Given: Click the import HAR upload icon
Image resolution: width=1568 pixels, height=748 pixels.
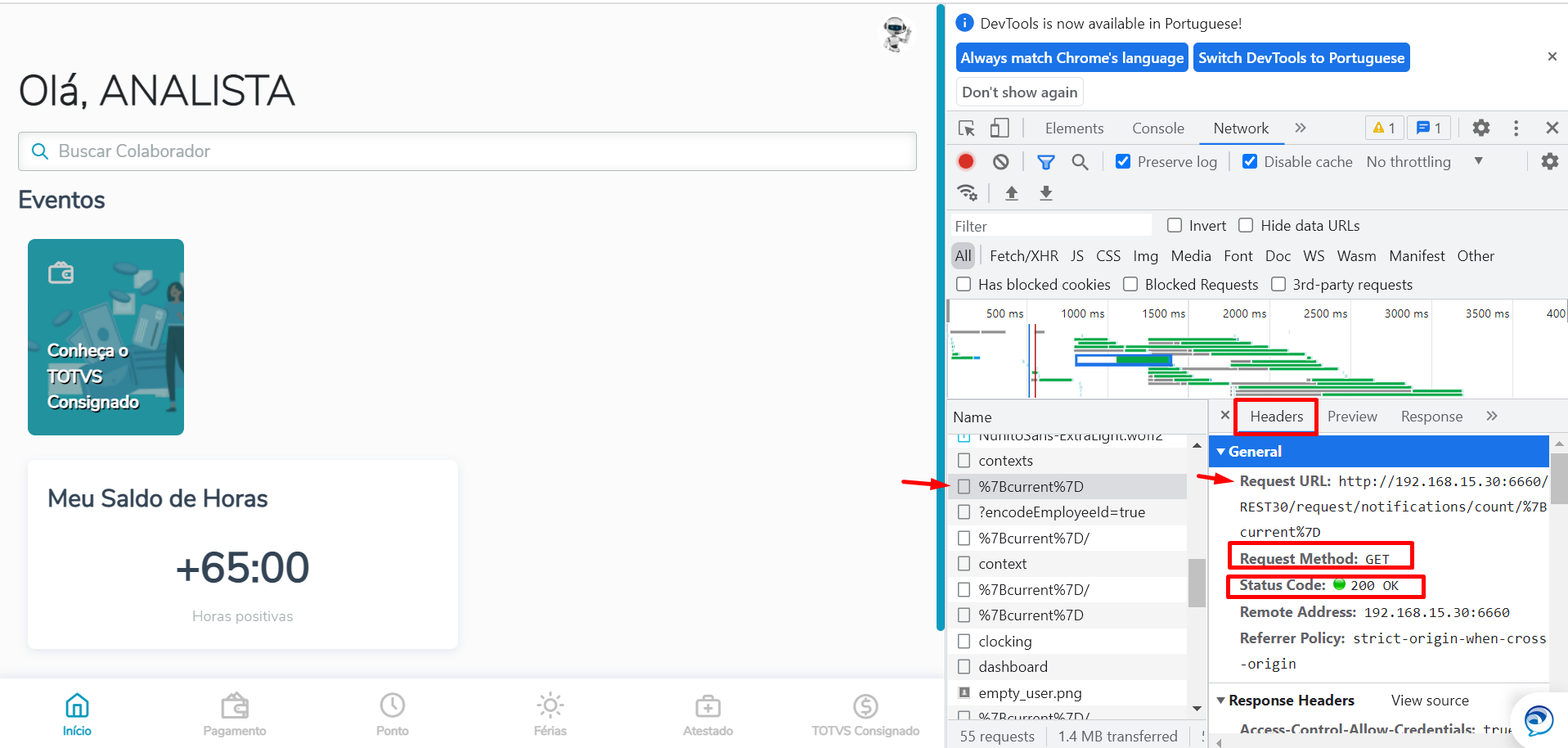Looking at the screenshot, I should coord(1012,193).
